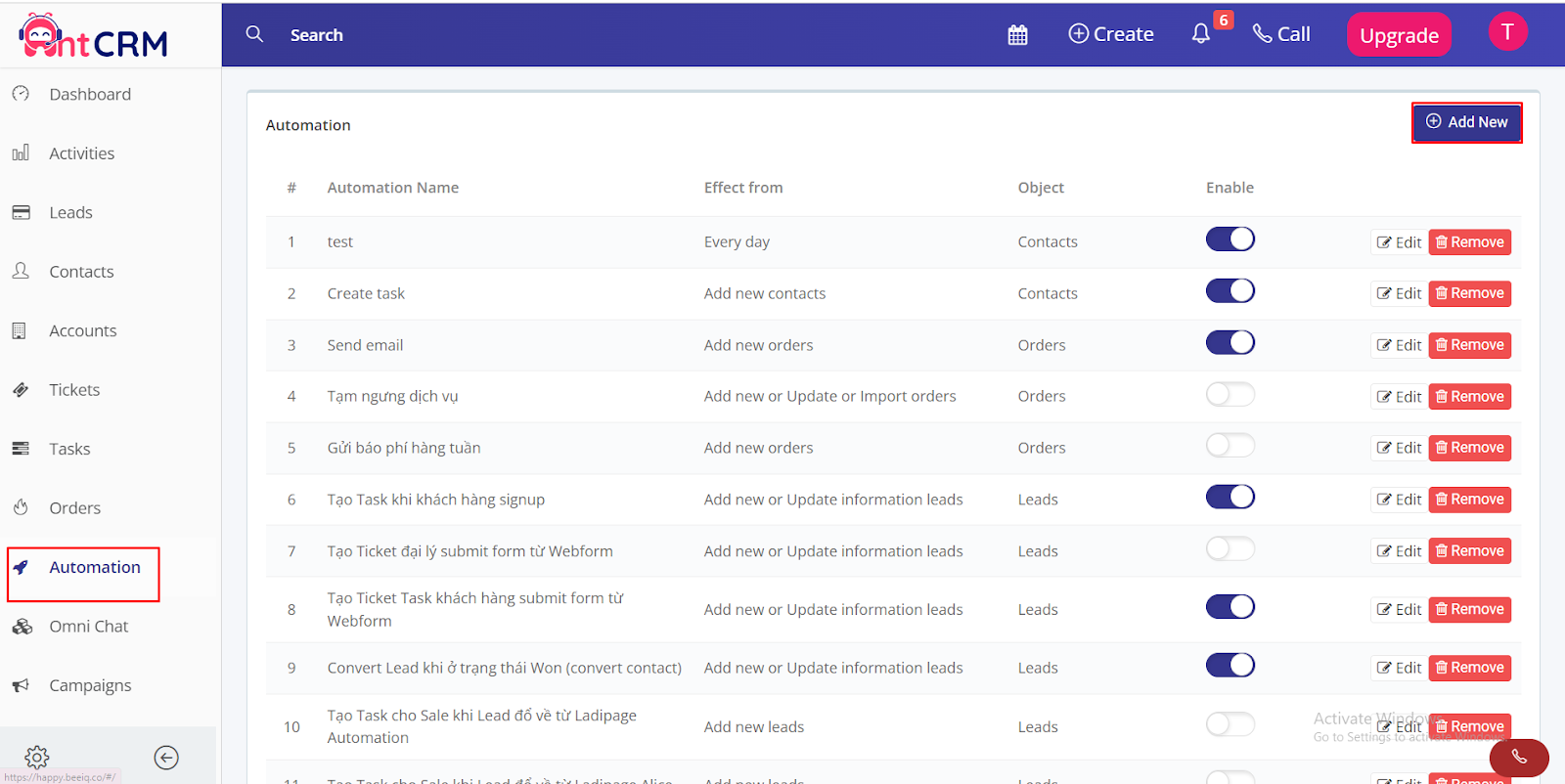Edit Create task automation
1565x784 pixels.
tap(1399, 293)
